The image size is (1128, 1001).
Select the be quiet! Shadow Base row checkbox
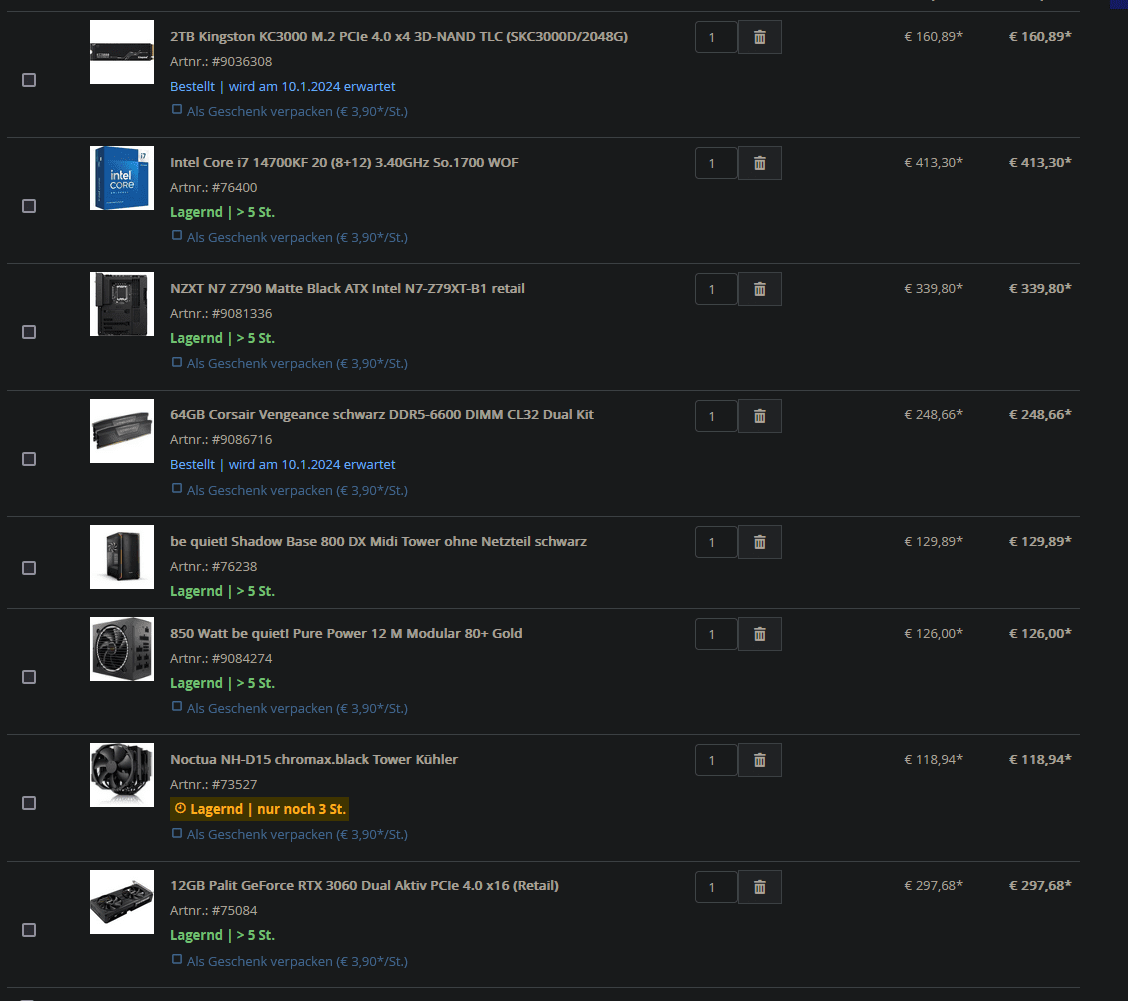click(29, 569)
